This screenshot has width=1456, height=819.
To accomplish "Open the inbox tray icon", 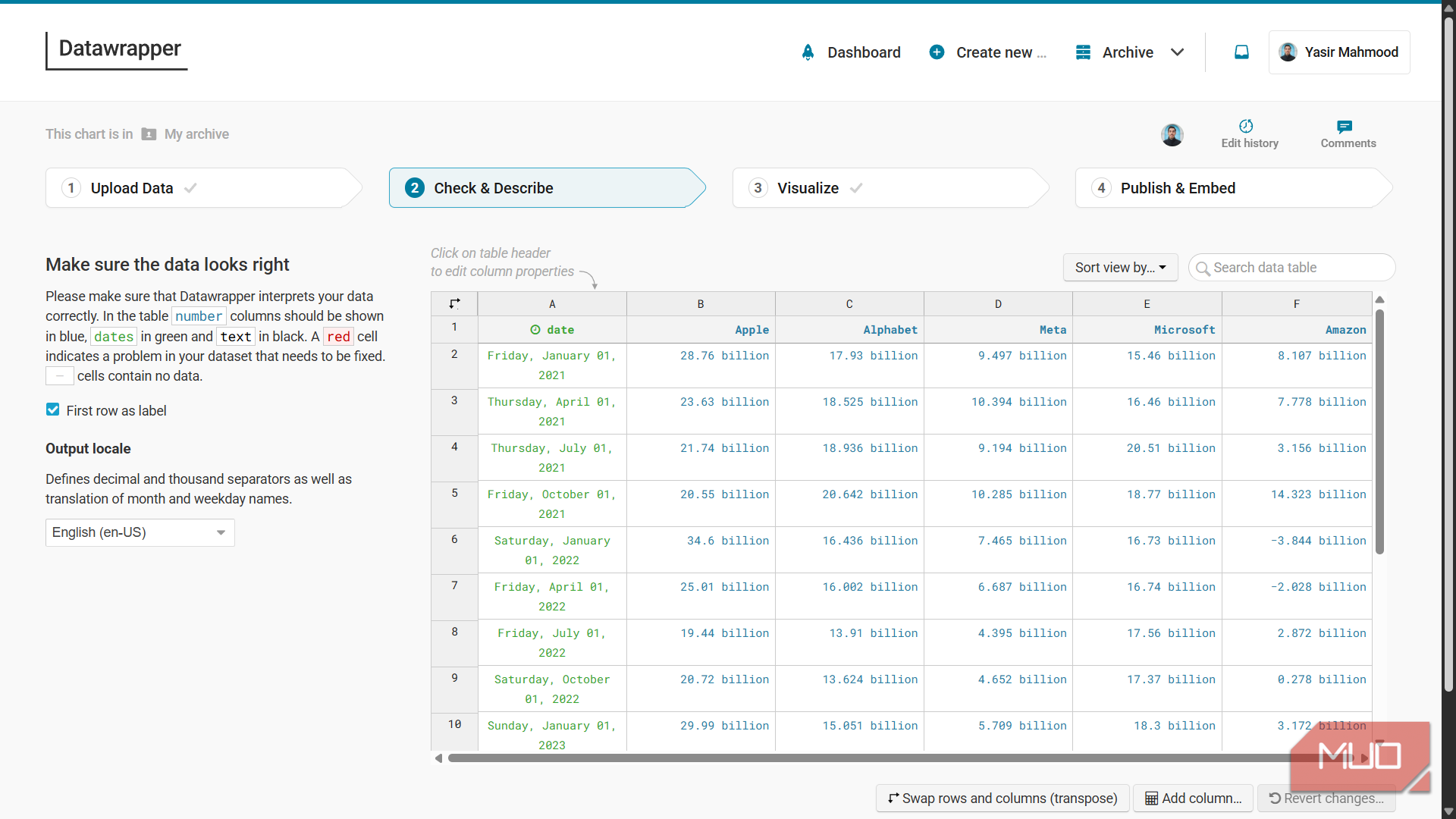I will pyautogui.click(x=1241, y=52).
